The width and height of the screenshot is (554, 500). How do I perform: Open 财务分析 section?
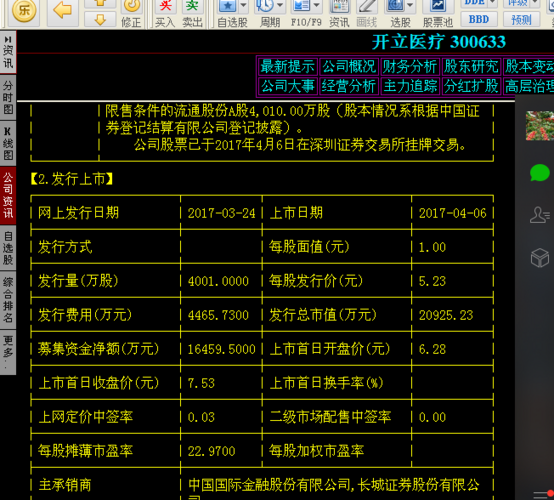410,66
